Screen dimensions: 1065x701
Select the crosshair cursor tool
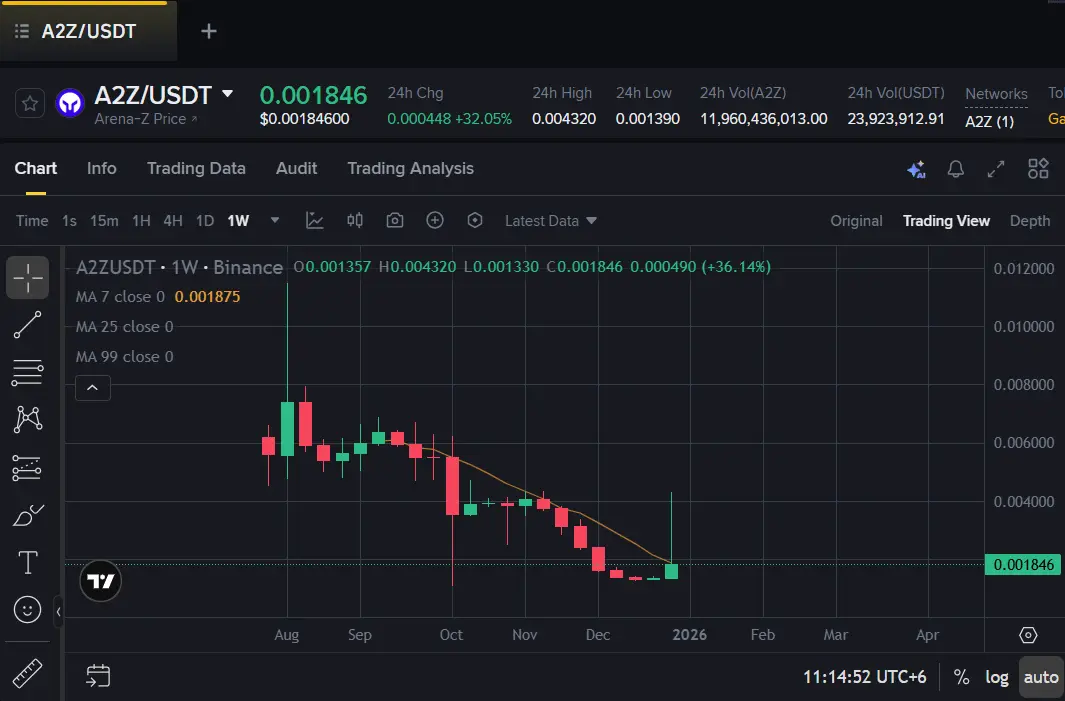pyautogui.click(x=28, y=278)
